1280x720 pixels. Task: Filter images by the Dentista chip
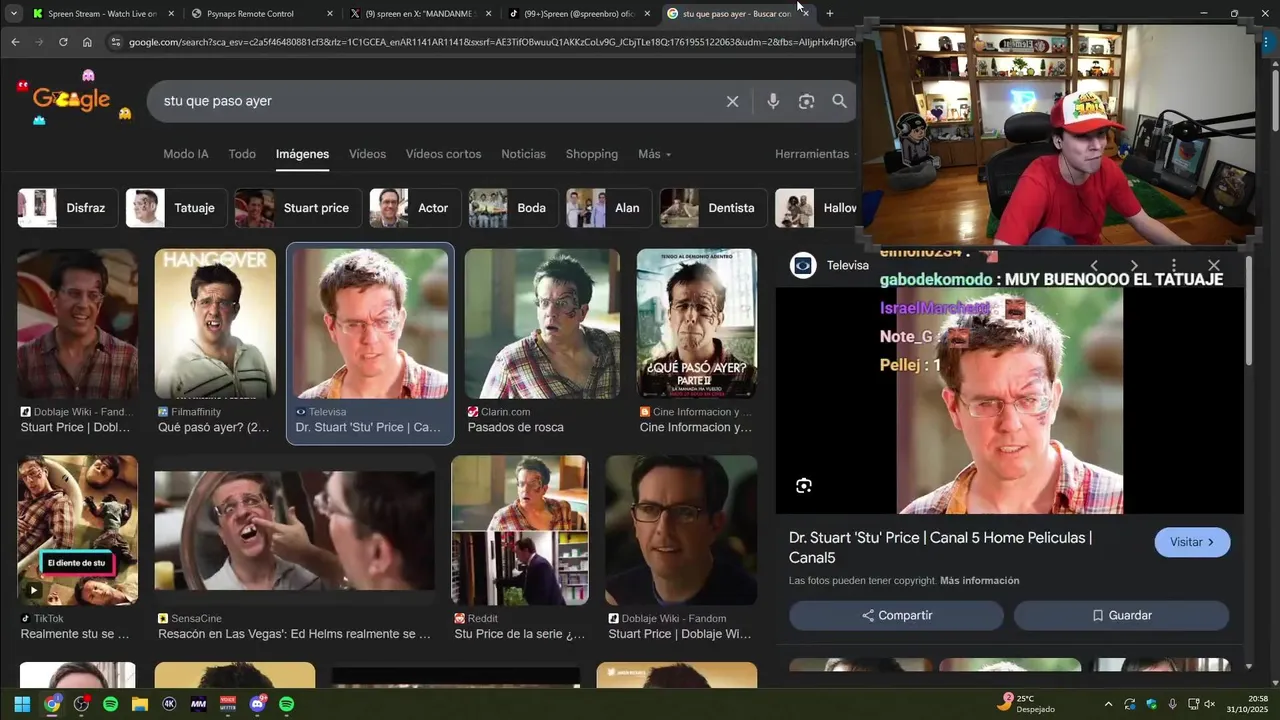pyautogui.click(x=714, y=208)
